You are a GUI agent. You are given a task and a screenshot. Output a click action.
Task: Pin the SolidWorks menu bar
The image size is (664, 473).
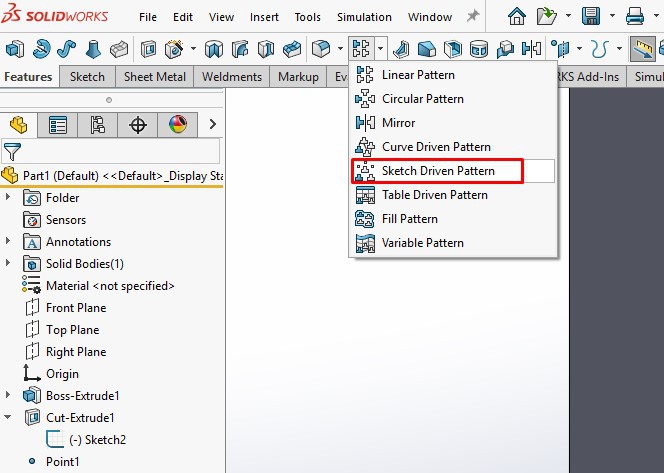tap(473, 17)
